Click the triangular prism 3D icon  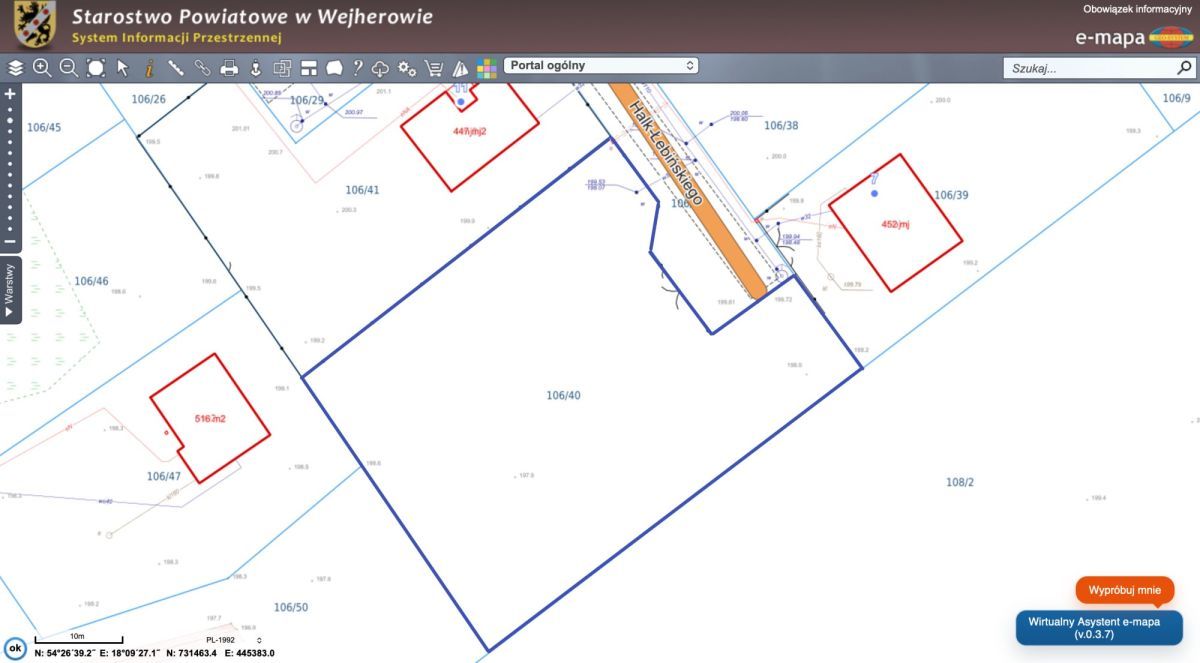pos(460,68)
